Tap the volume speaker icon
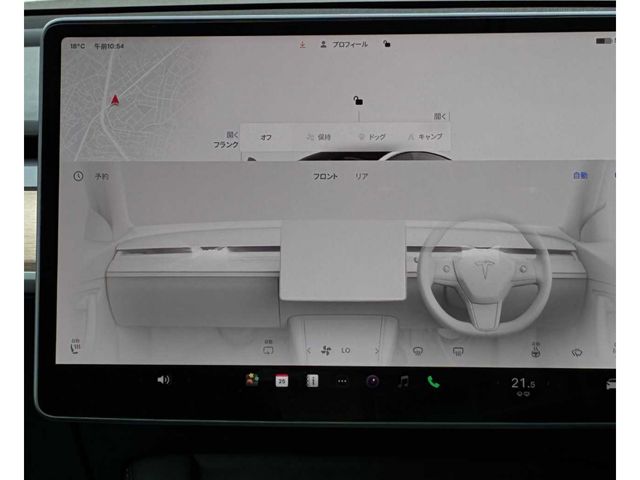The image size is (640, 480). [163, 380]
